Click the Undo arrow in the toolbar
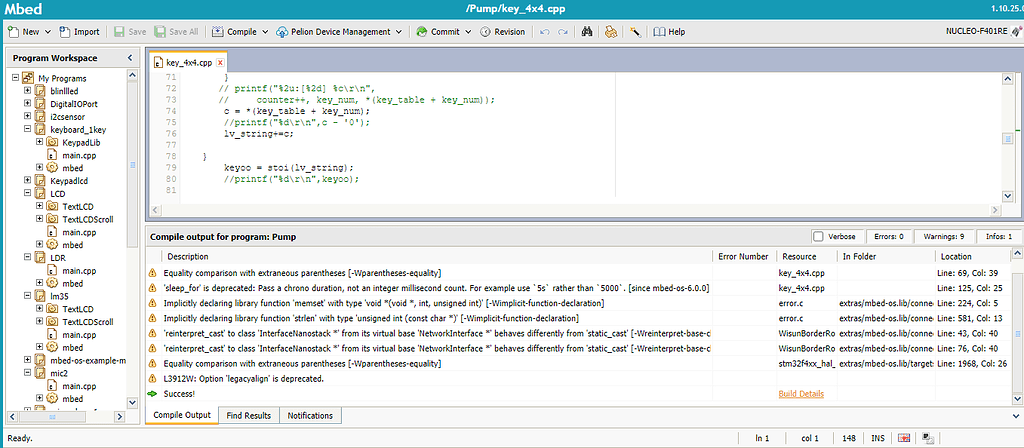Image resolution: width=1024 pixels, height=448 pixels. [x=546, y=31]
